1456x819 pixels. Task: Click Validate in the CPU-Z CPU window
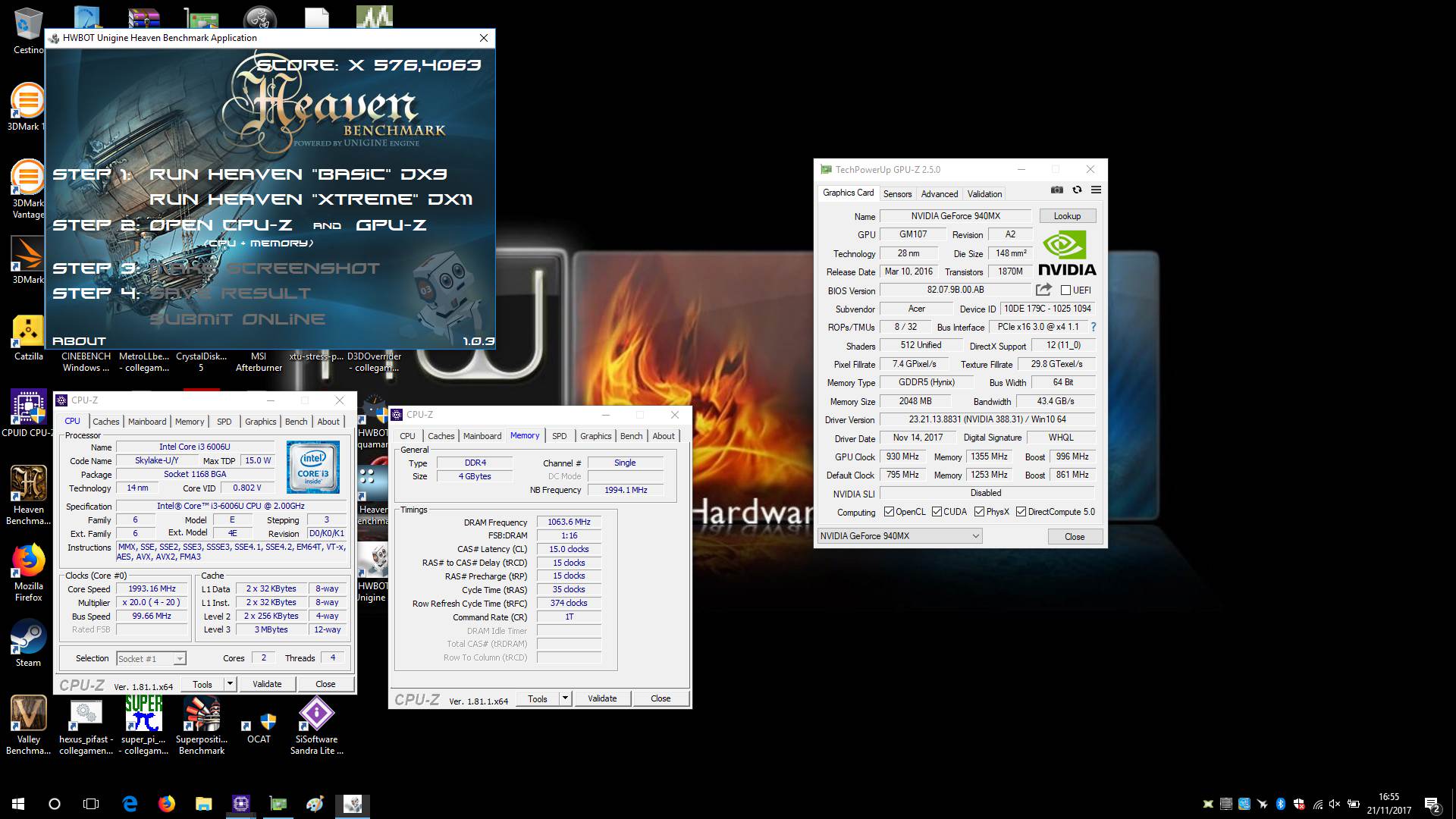(x=267, y=684)
